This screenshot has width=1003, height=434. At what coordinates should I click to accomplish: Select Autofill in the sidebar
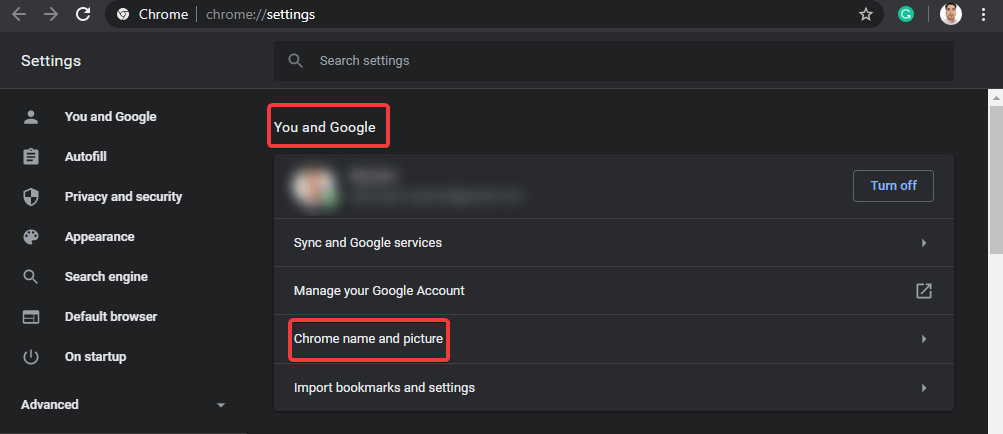pyautogui.click(x=85, y=157)
